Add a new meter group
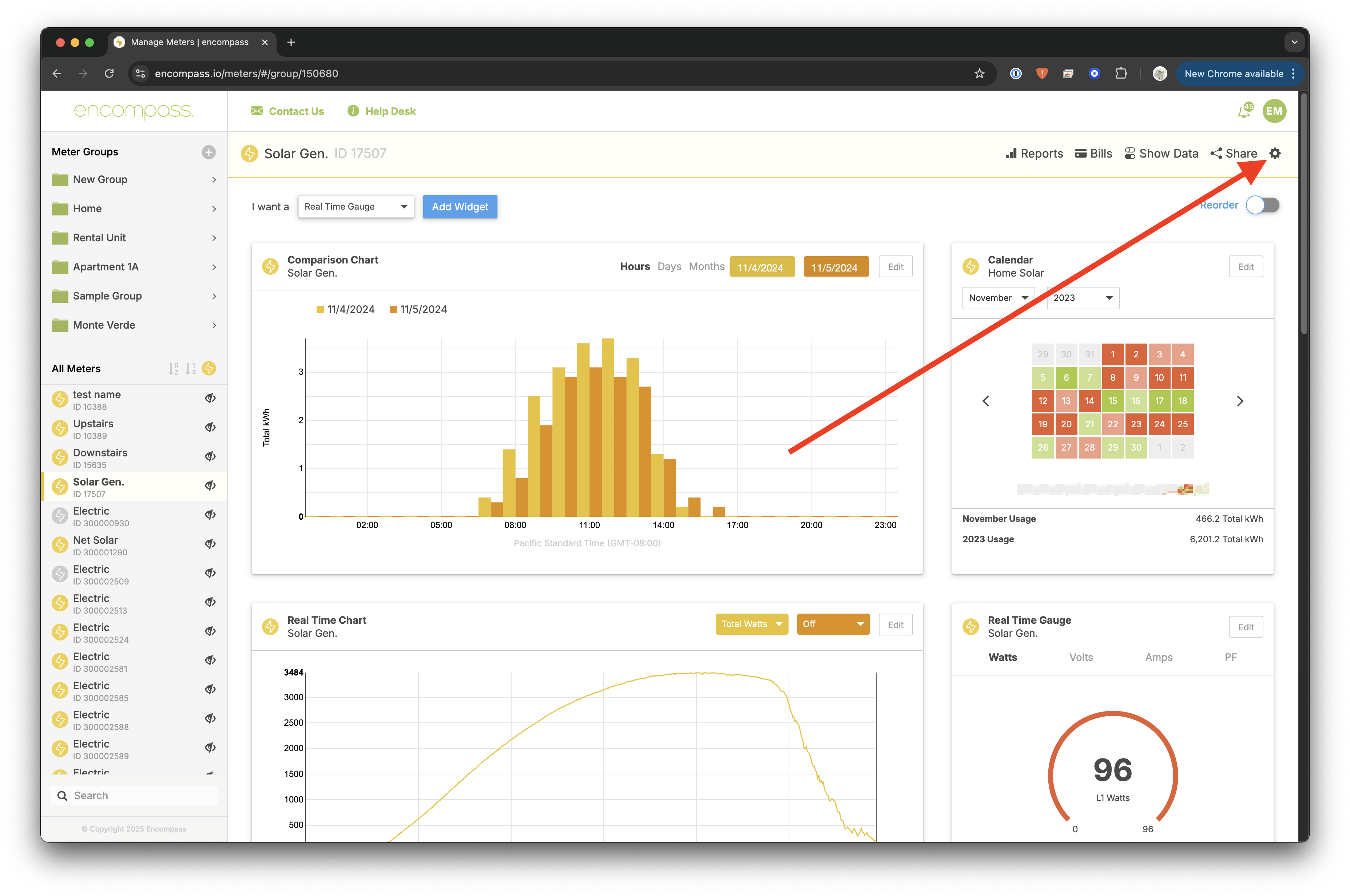This screenshot has height=896, width=1350. click(x=209, y=152)
